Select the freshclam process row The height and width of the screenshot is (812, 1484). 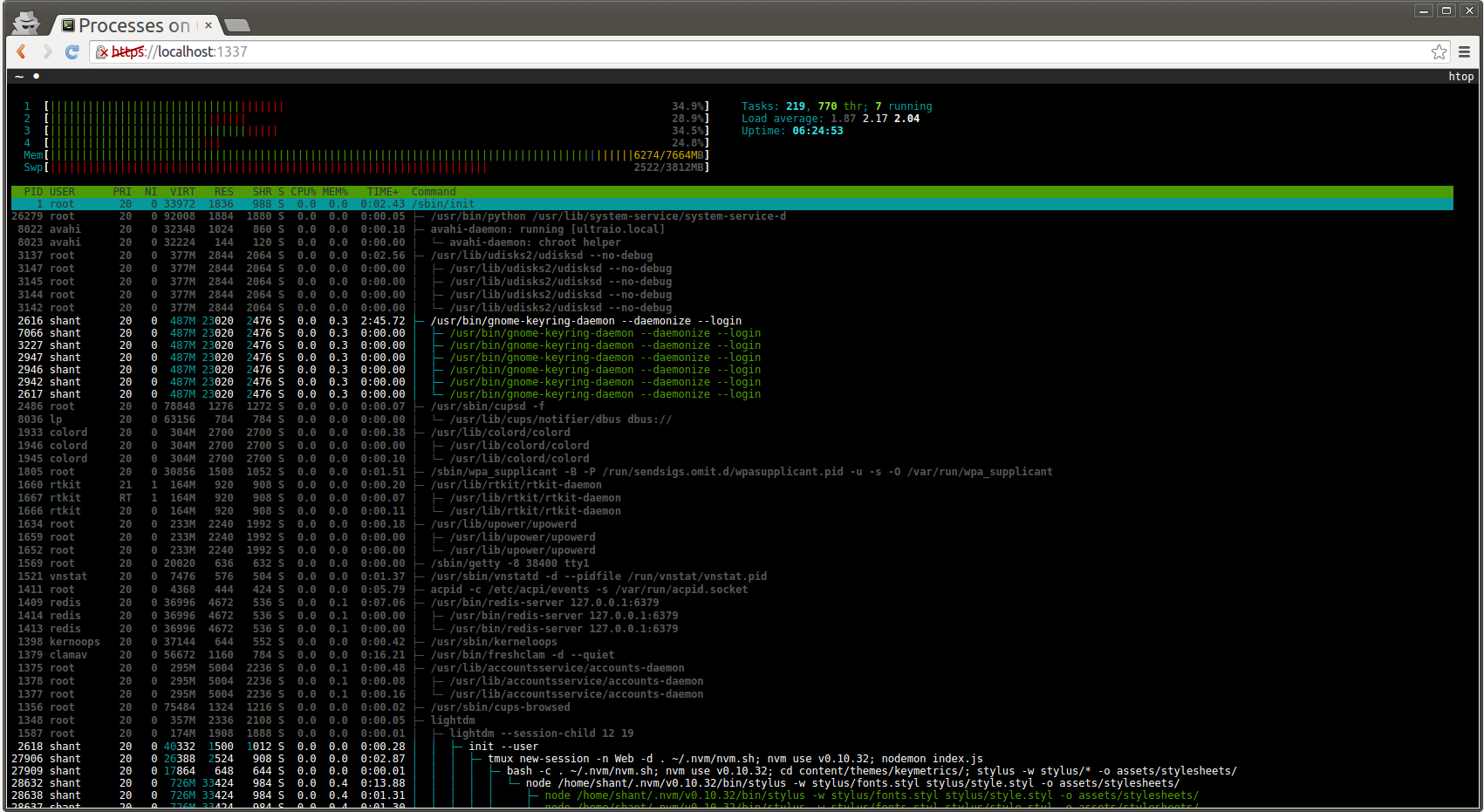(x=732, y=655)
